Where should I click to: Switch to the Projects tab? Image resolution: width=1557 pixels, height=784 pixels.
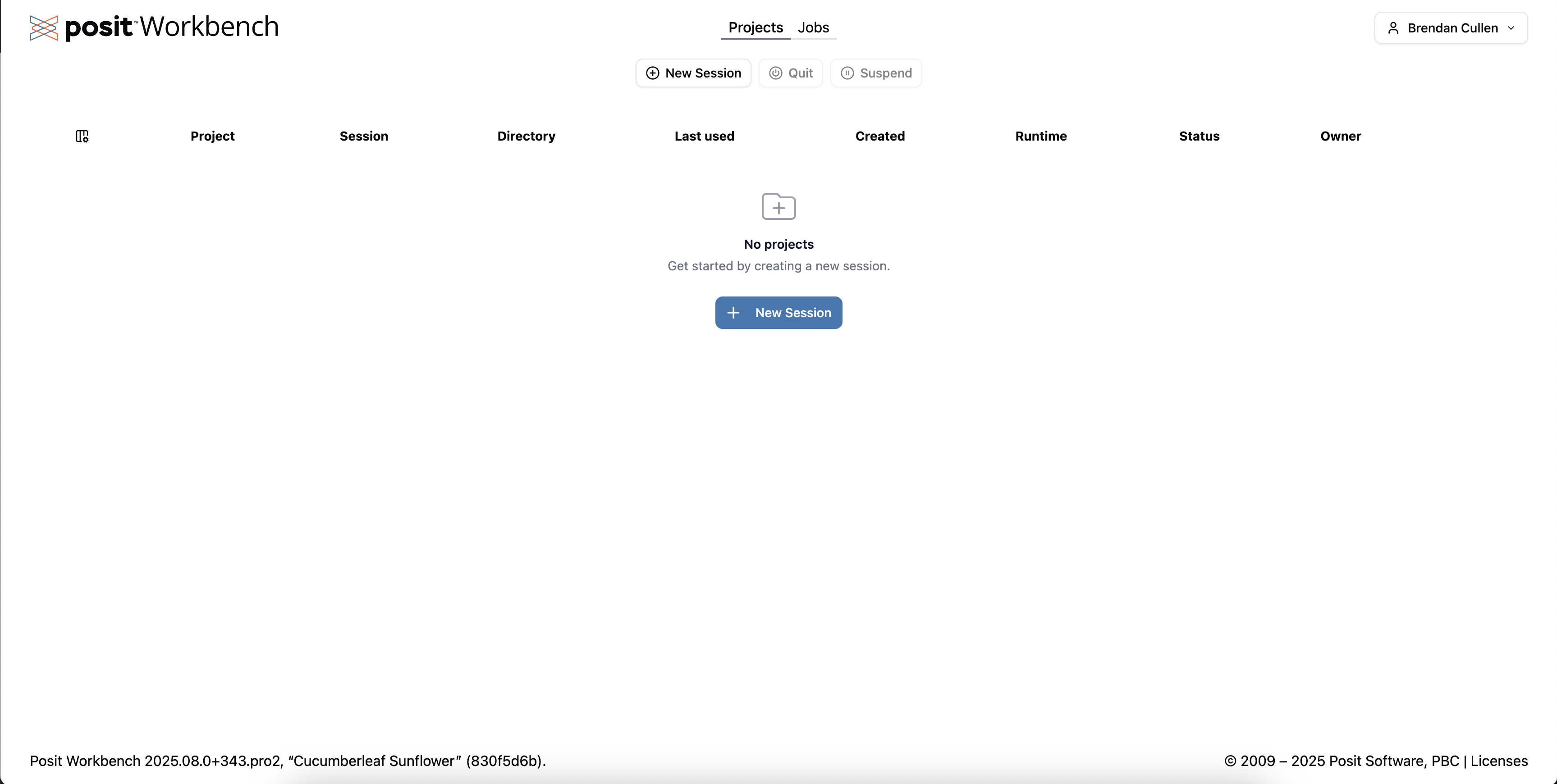pos(756,27)
